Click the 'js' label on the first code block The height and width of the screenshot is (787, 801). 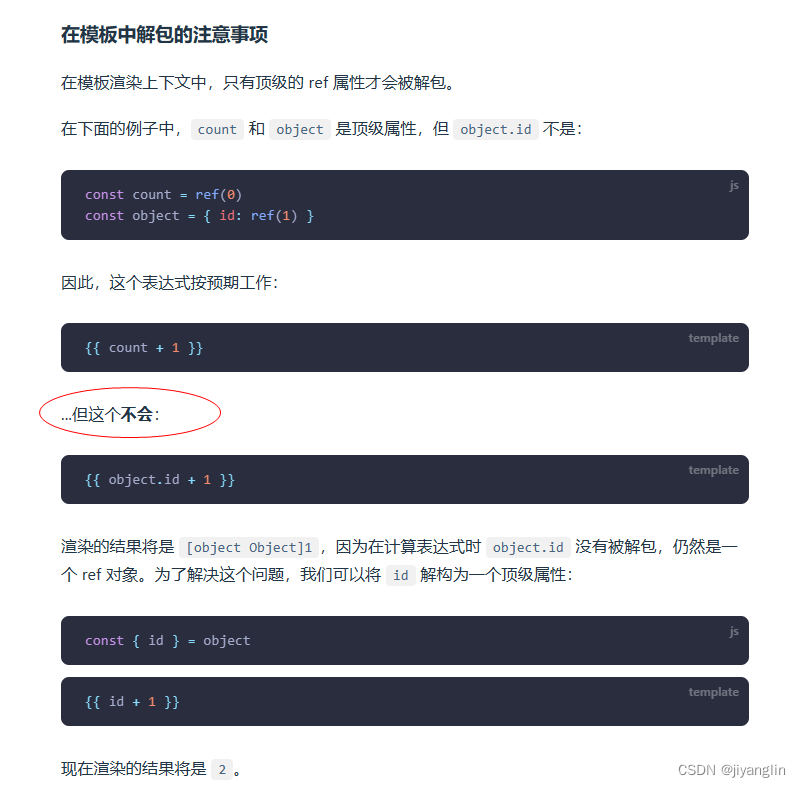[x=734, y=185]
